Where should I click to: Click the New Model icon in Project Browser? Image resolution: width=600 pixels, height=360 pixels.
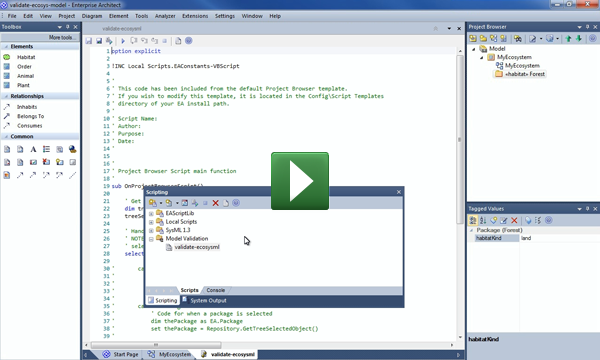473,38
